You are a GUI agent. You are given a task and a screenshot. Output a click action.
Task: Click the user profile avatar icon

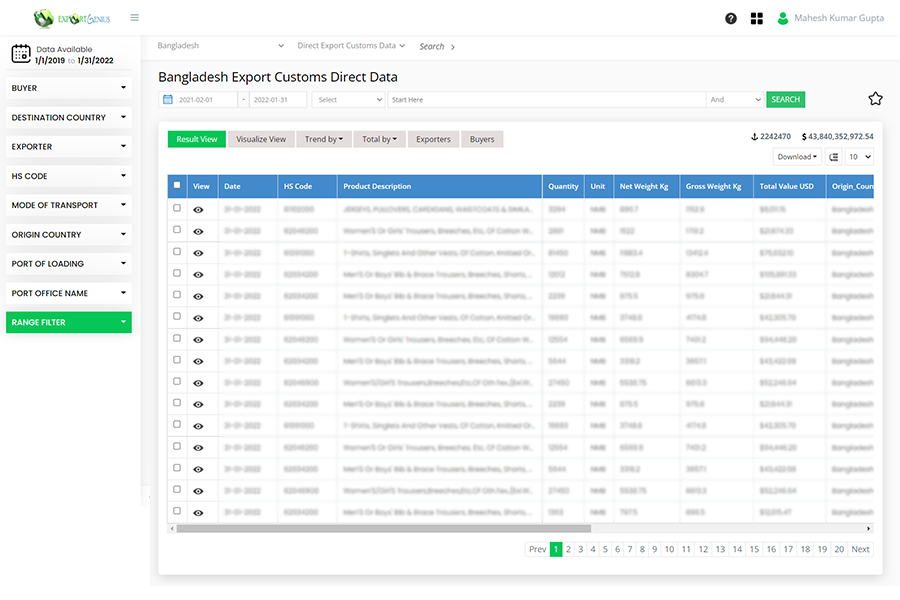[x=783, y=18]
